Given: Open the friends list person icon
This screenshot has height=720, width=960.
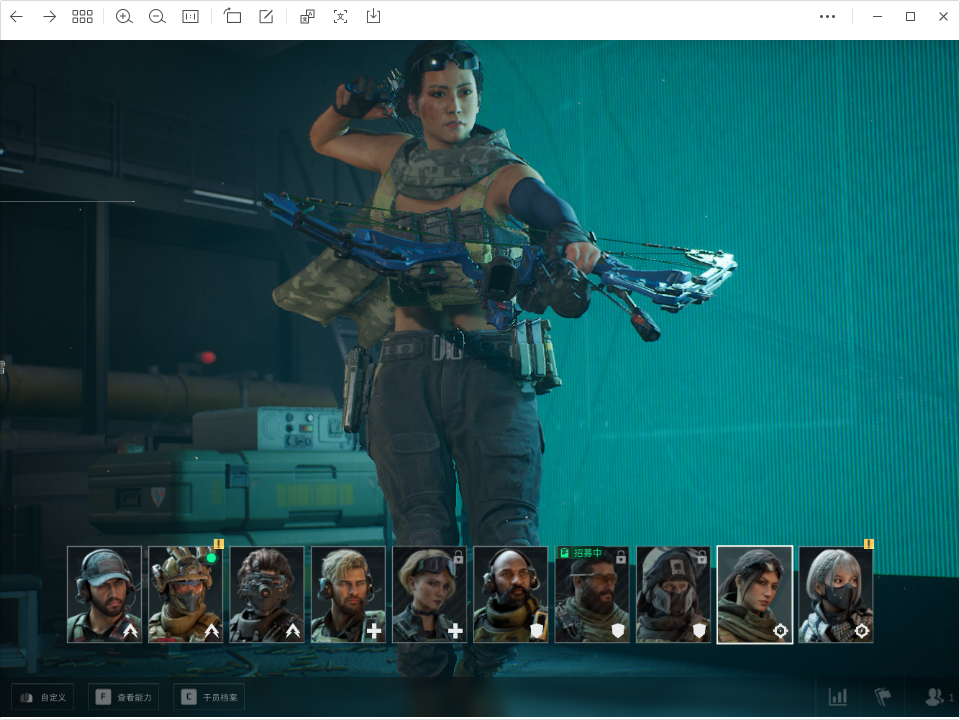Looking at the screenshot, I should tap(934, 697).
